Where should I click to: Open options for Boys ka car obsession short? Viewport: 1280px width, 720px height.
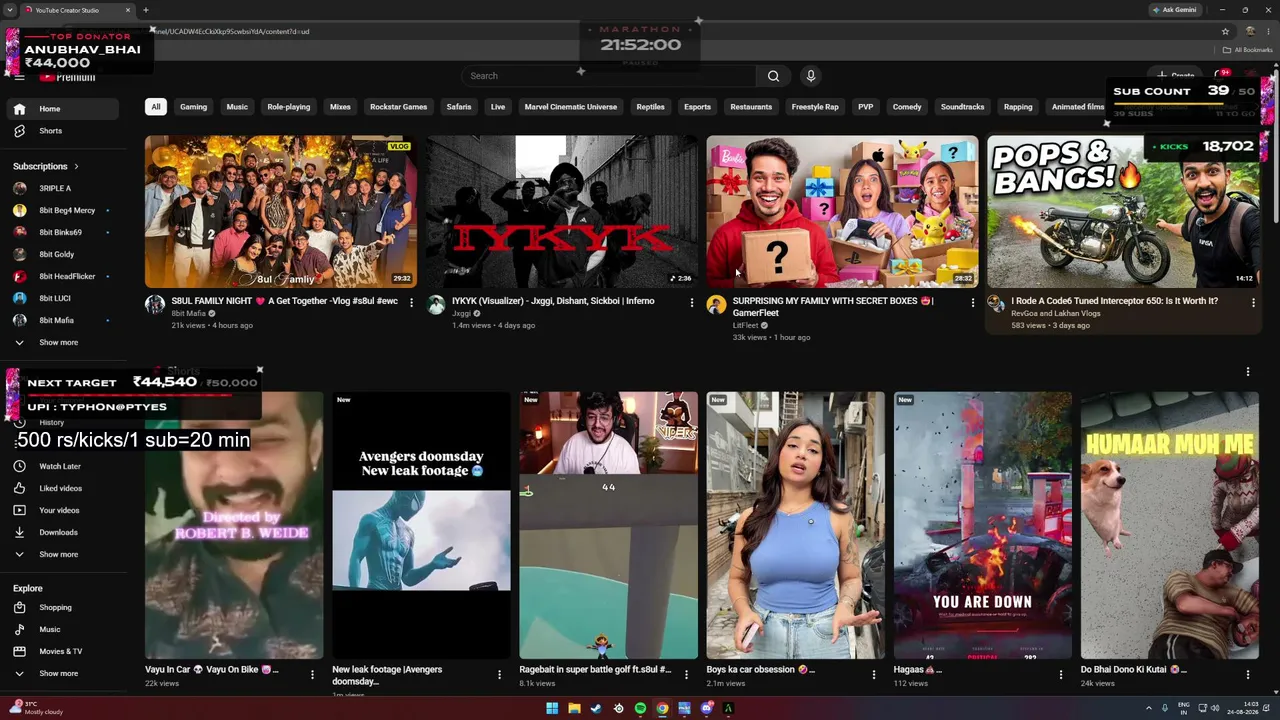click(873, 675)
